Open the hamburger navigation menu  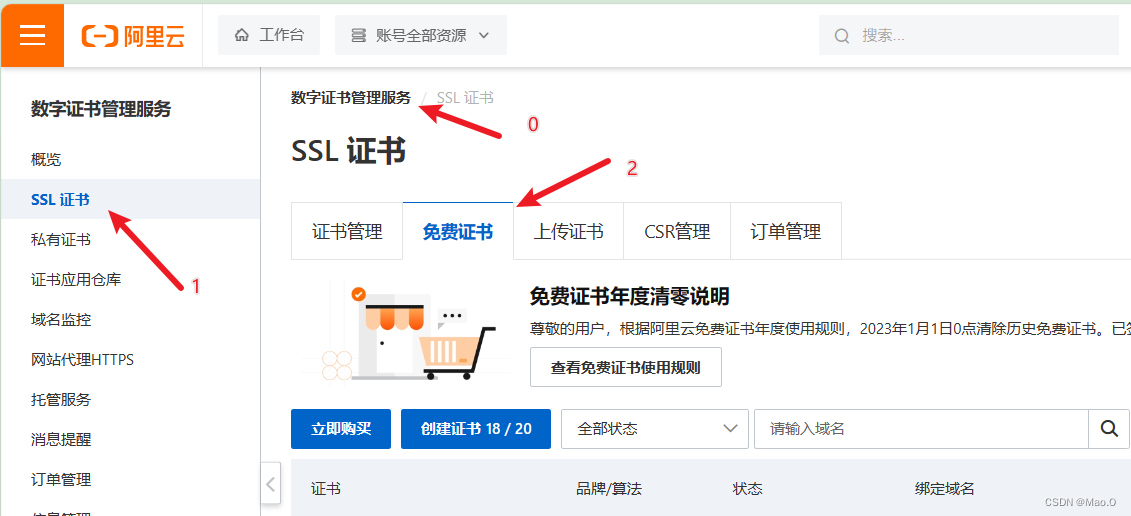(x=32, y=35)
